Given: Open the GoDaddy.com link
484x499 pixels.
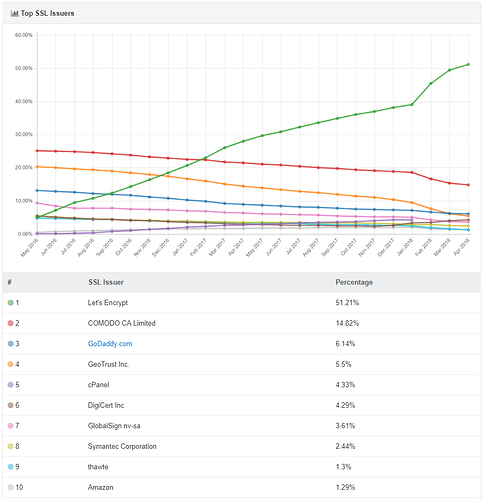Looking at the screenshot, I should tap(110, 344).
